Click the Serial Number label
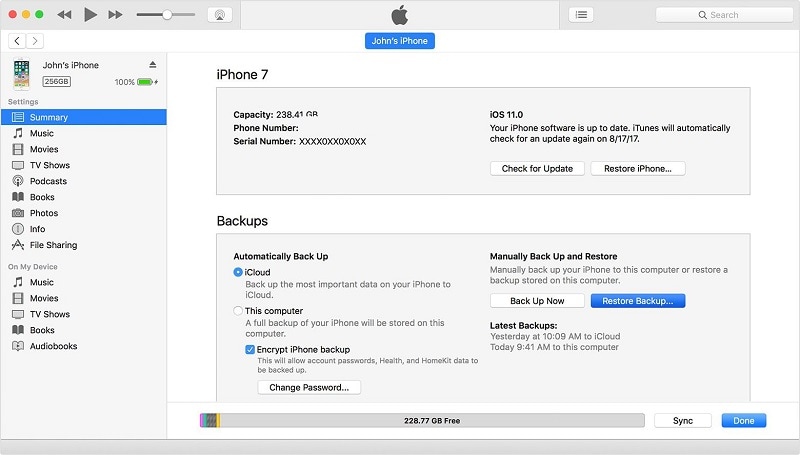Screen dimensions: 800x455 [264, 141]
